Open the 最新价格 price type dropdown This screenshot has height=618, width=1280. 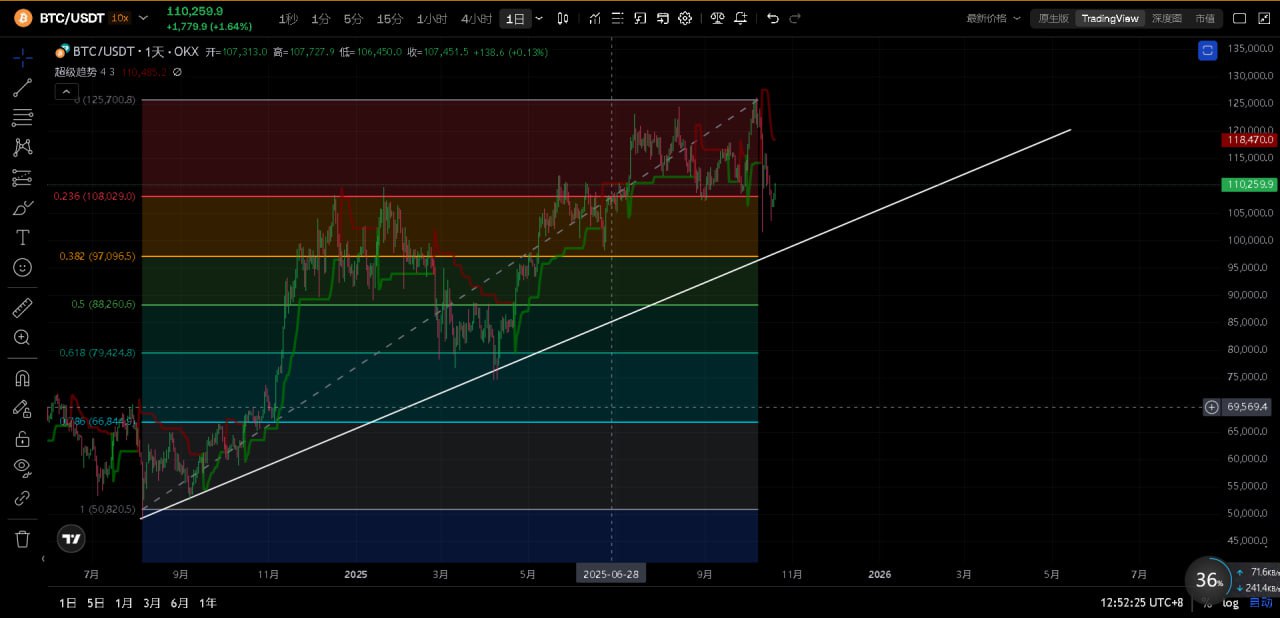pos(993,18)
